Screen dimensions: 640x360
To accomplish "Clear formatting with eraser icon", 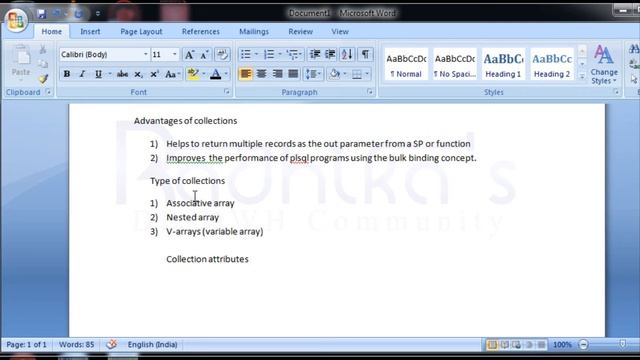I will coord(222,55).
